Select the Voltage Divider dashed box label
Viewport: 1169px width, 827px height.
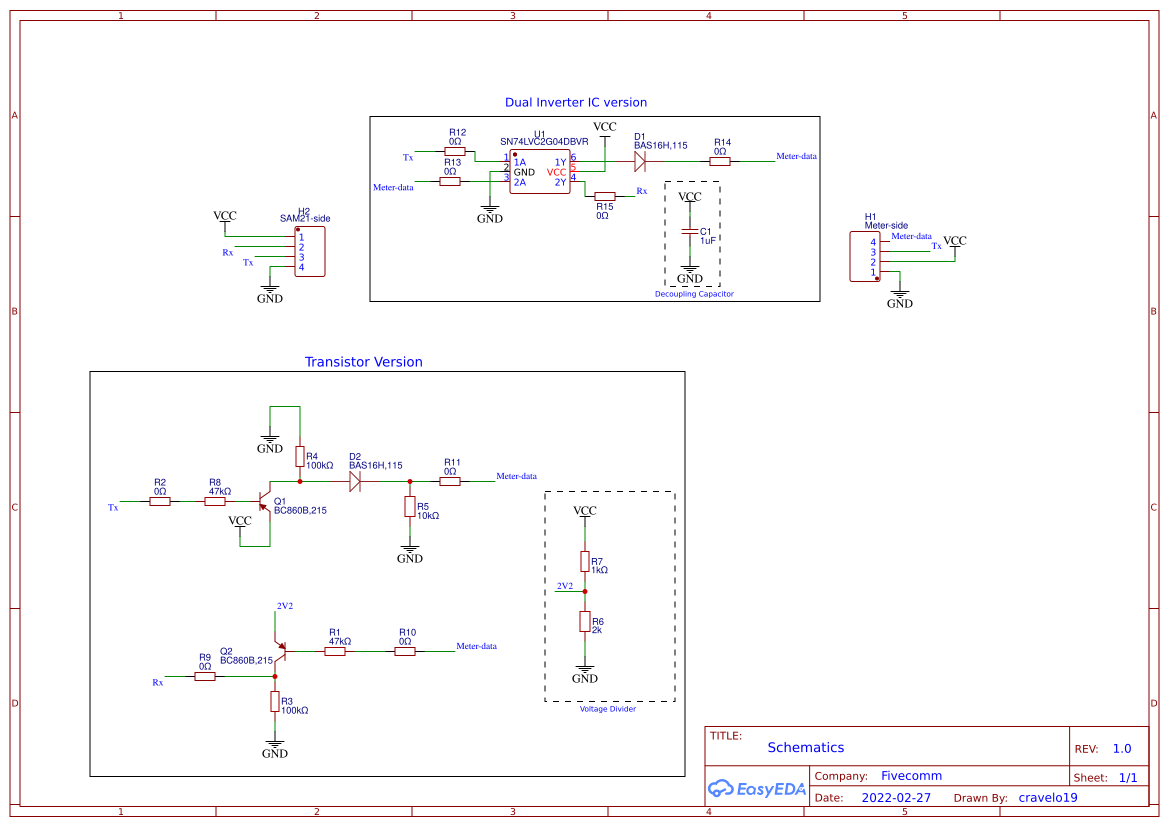tap(609, 710)
